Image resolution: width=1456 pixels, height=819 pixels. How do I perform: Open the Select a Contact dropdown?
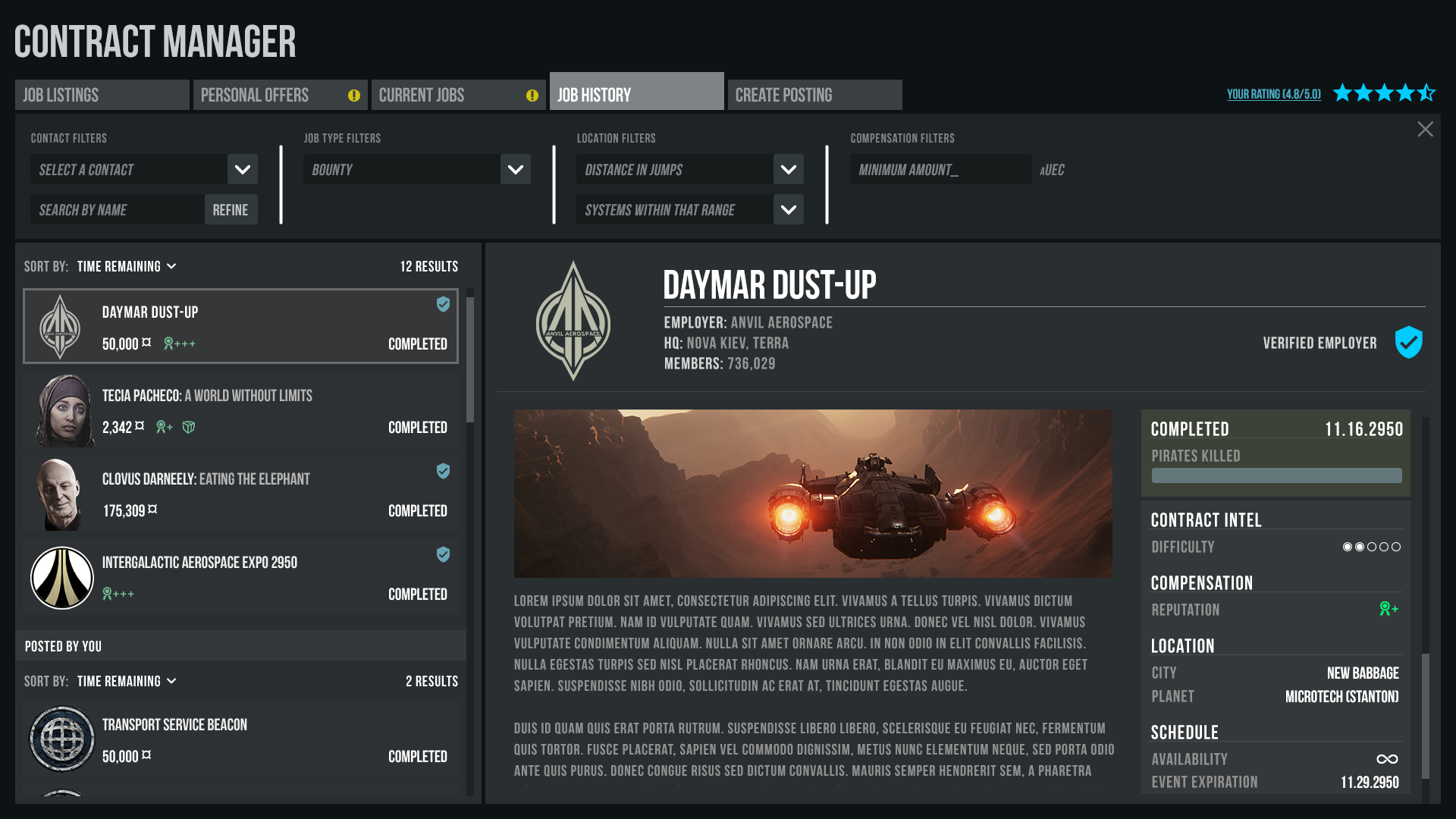click(x=243, y=170)
